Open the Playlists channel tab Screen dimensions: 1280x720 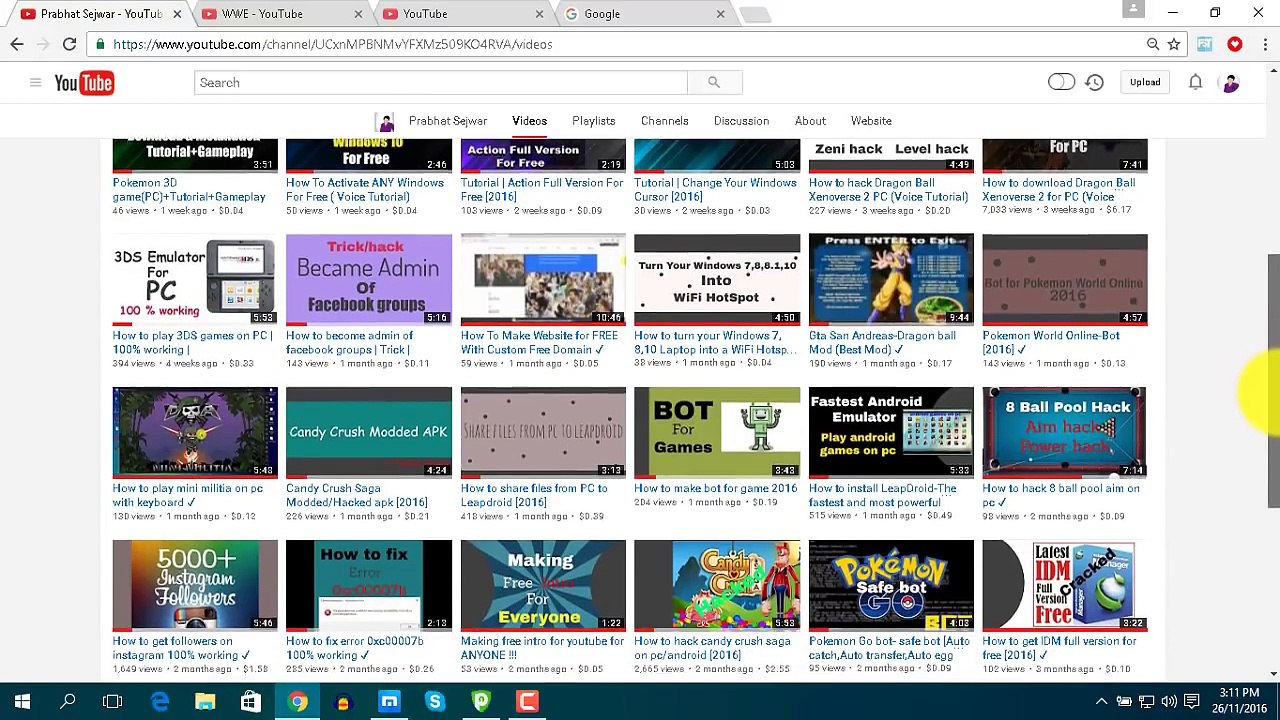point(594,121)
